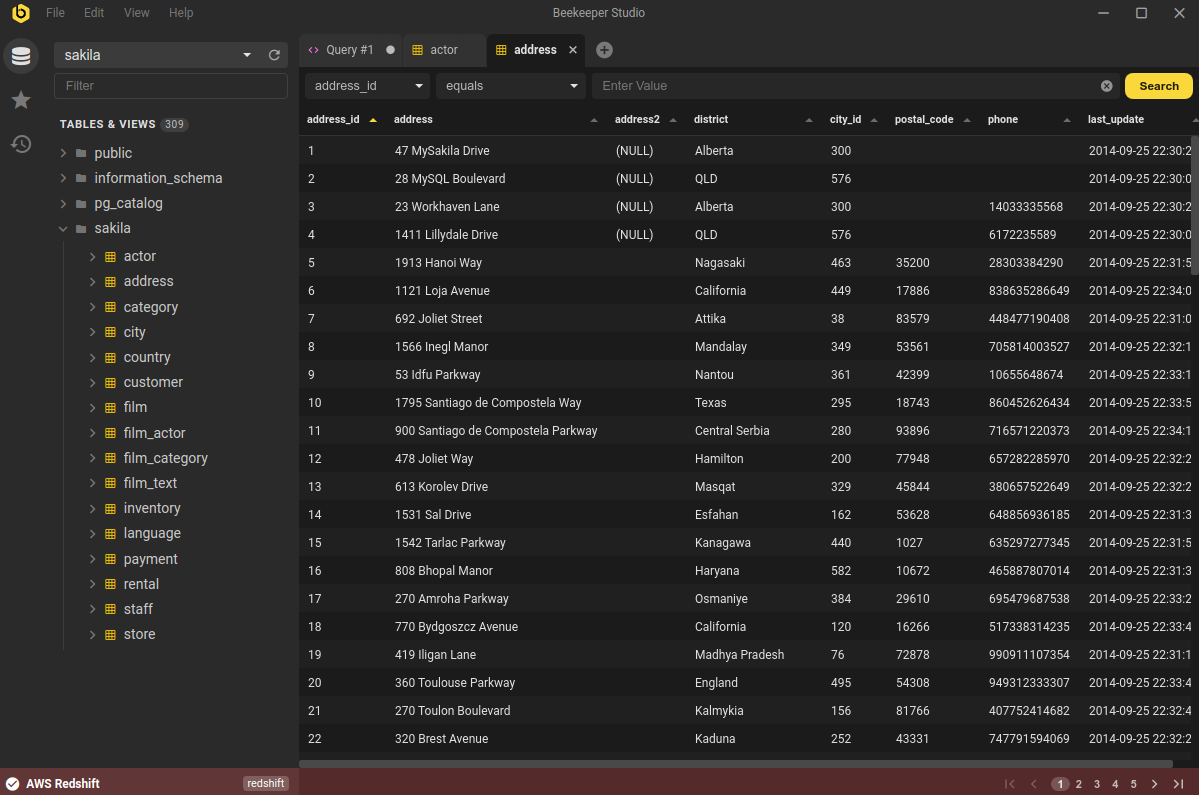
Task: Sort by address column using its arrow
Action: 594,120
